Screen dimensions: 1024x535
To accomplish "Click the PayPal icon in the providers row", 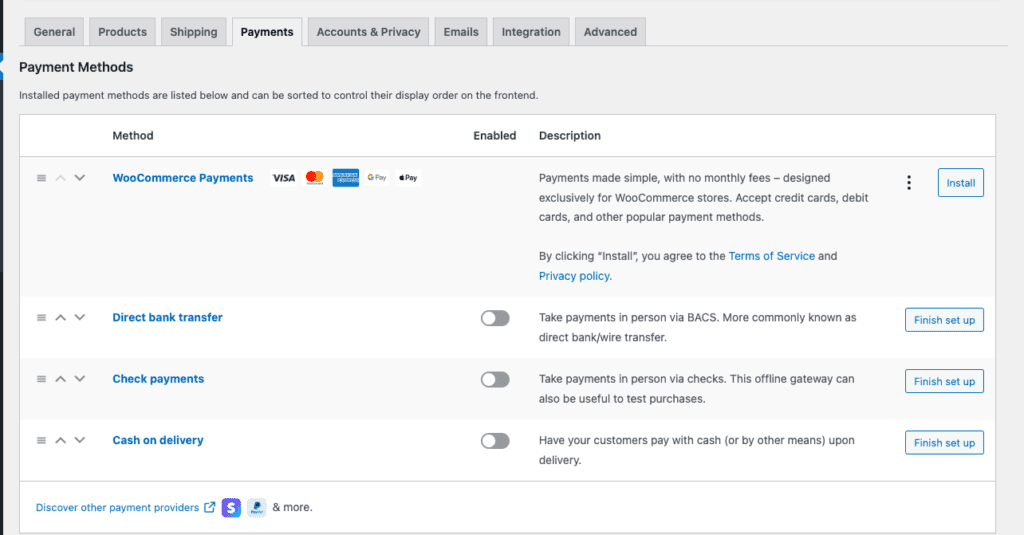I will 257,507.
